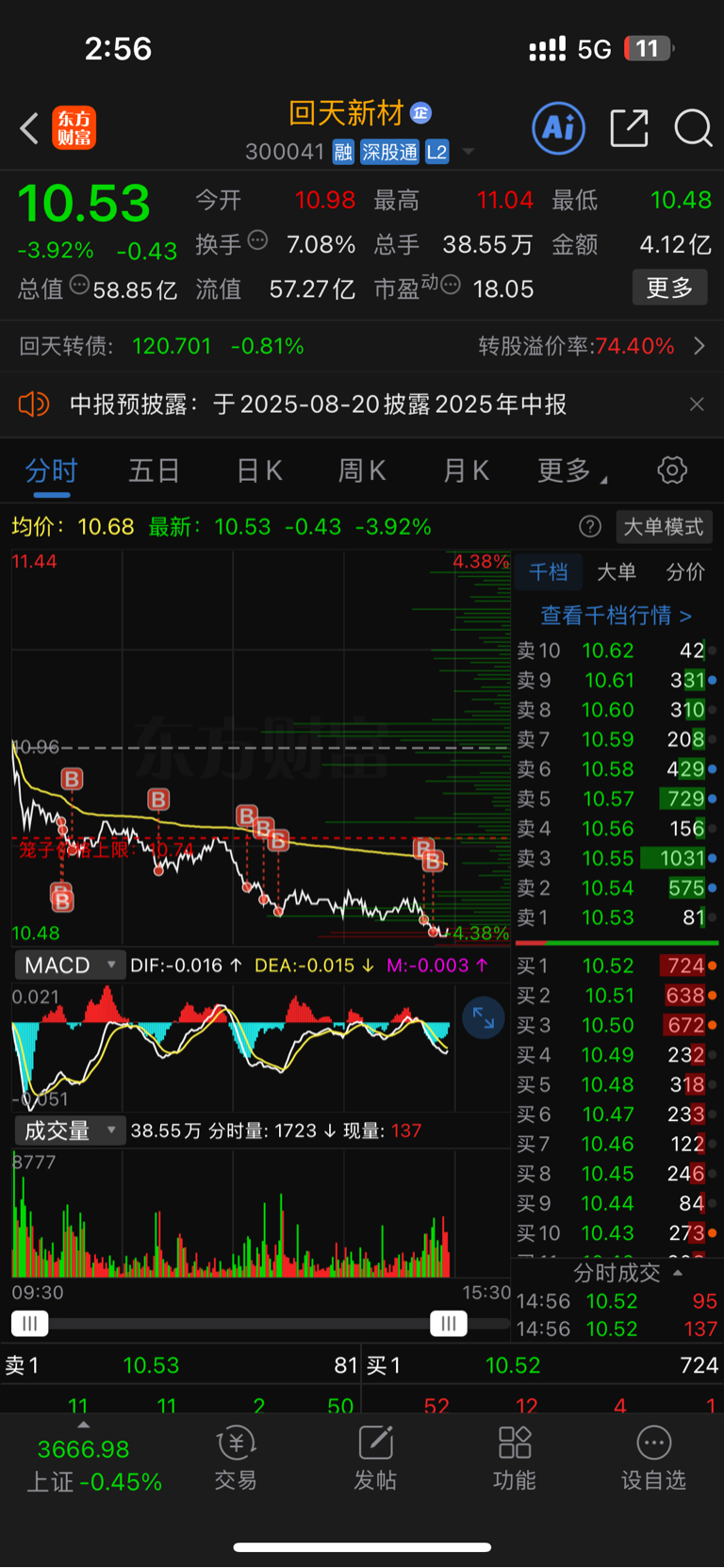Open chart settings gear icon

672,470
